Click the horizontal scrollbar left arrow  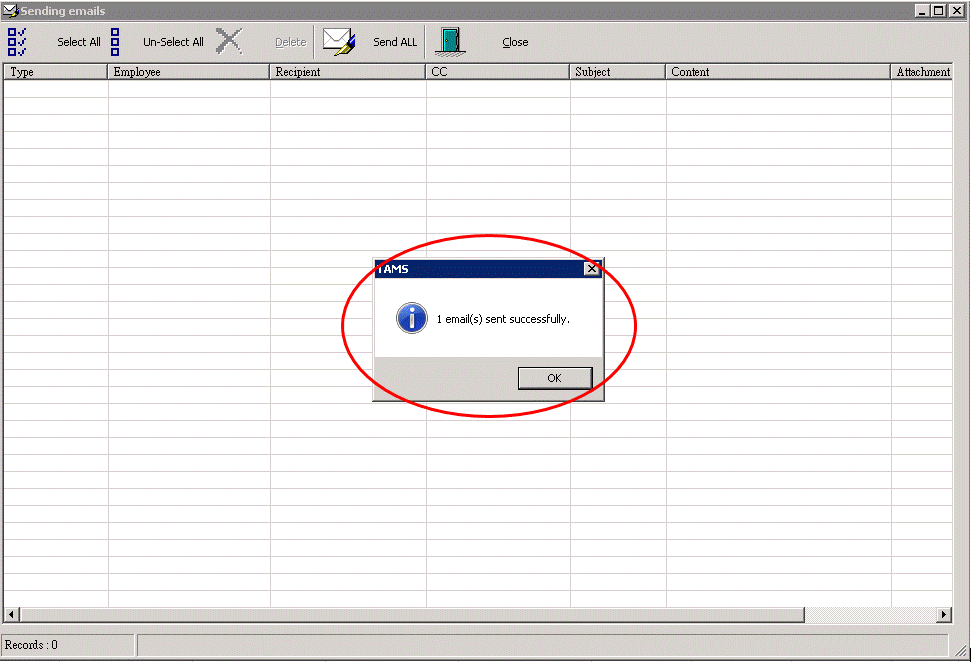11,614
